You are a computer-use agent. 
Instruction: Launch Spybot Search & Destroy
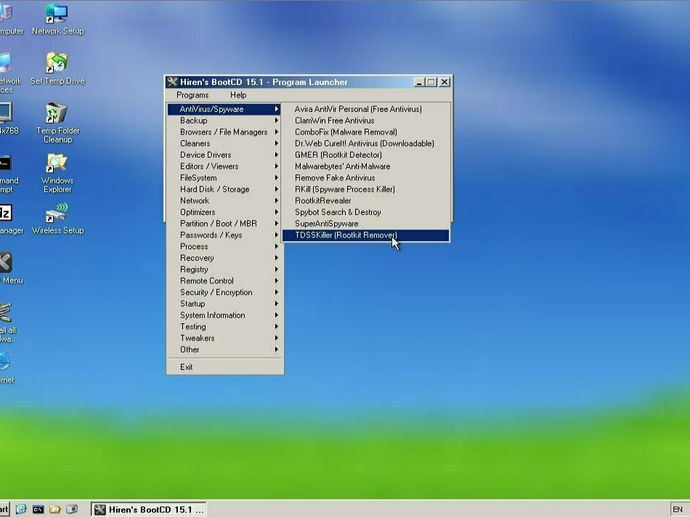coord(366,212)
